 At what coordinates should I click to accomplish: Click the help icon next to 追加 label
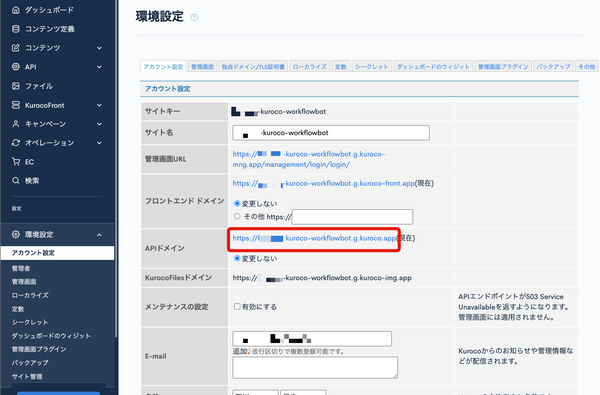click(249, 351)
